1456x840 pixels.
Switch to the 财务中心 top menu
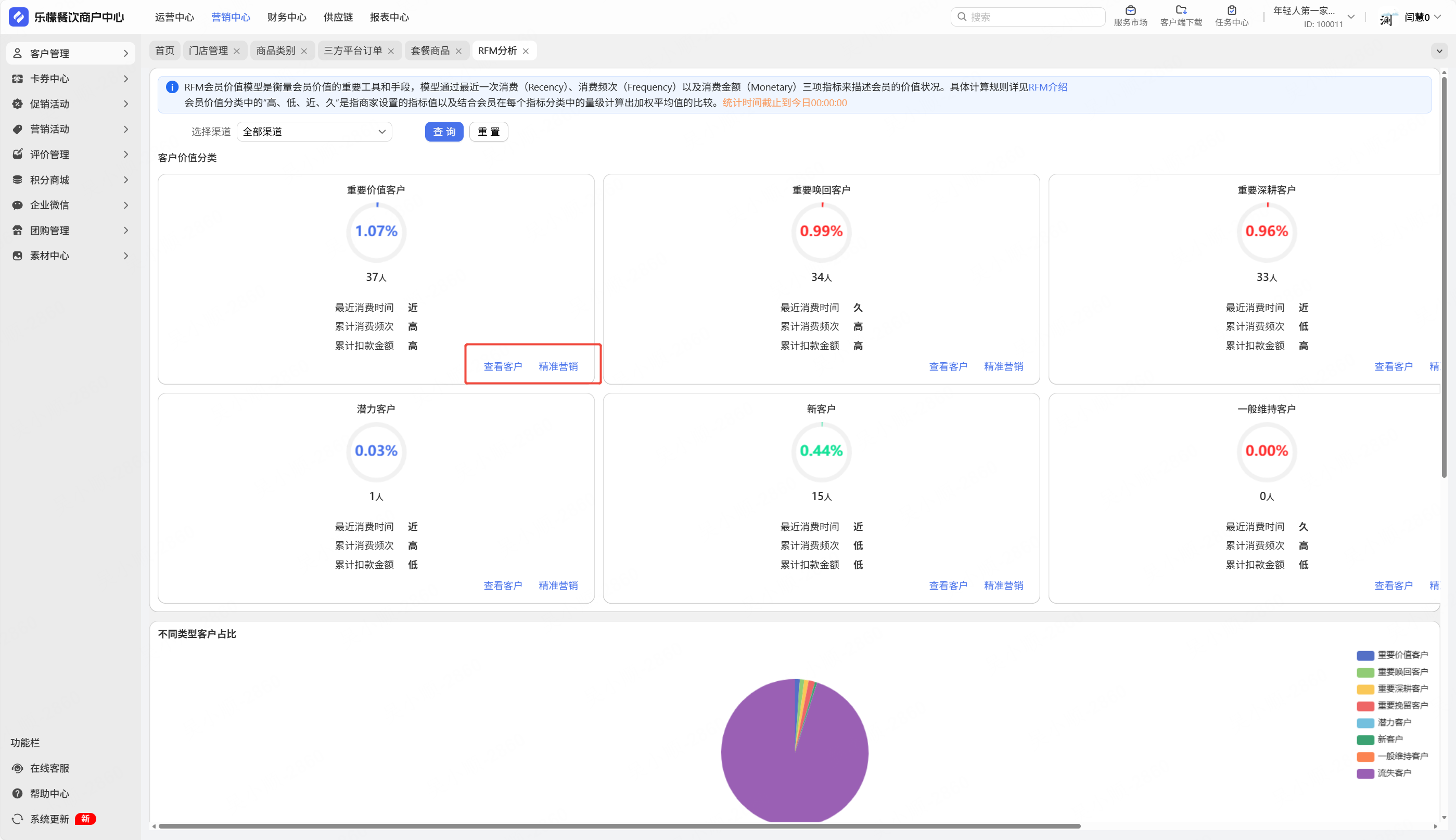pyautogui.click(x=287, y=17)
